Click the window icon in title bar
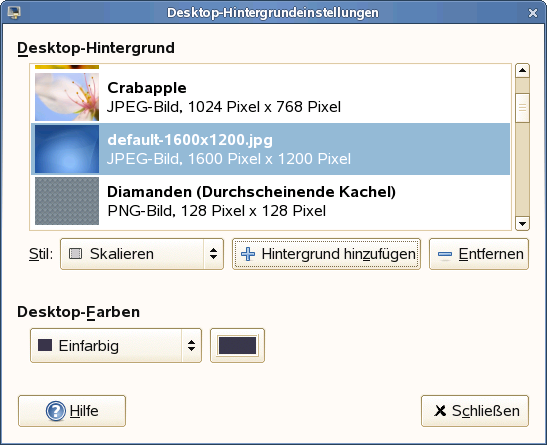The width and height of the screenshot is (547, 445). (x=14, y=12)
